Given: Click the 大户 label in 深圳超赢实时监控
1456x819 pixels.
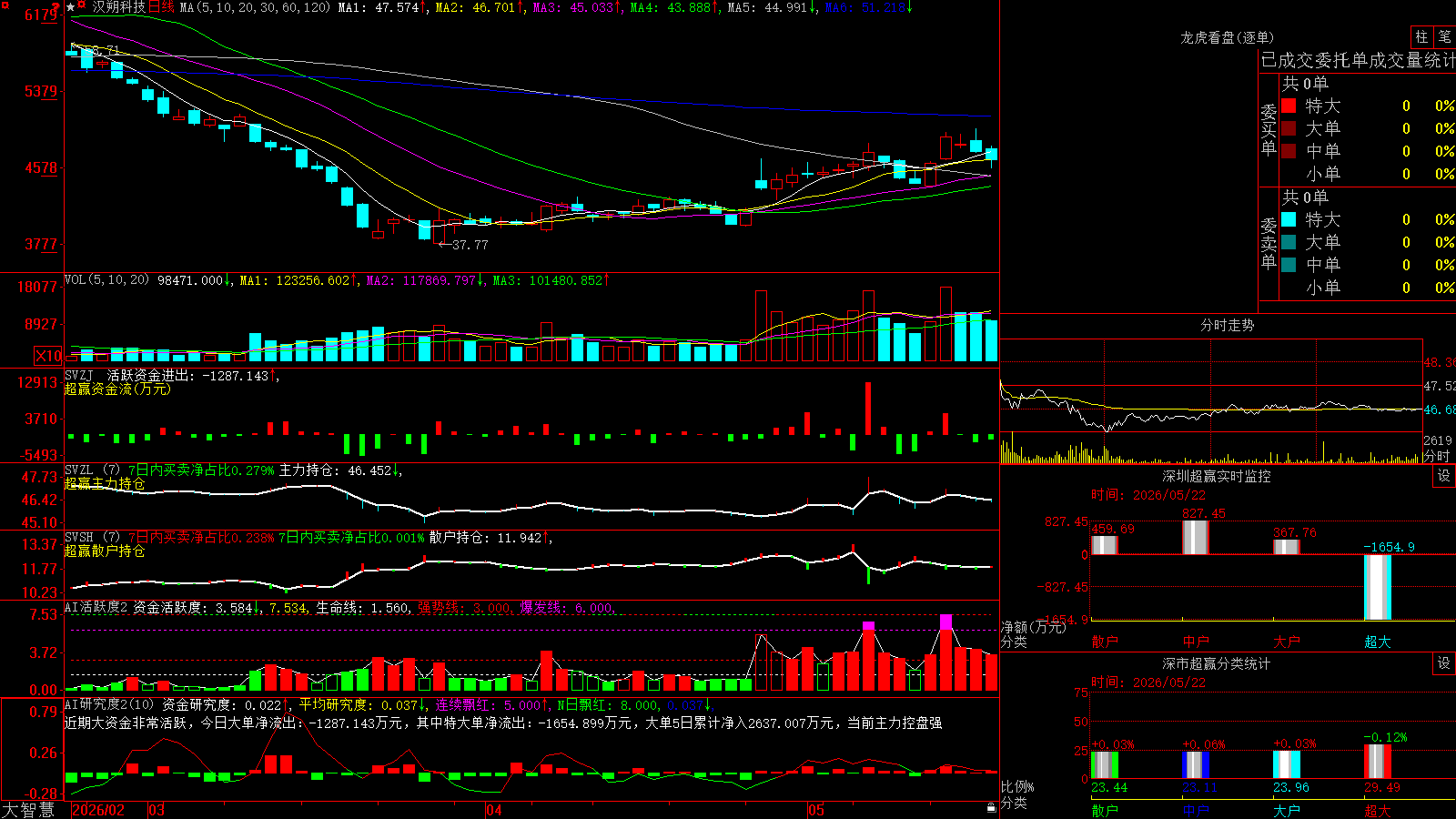Looking at the screenshot, I should coord(1287,642).
